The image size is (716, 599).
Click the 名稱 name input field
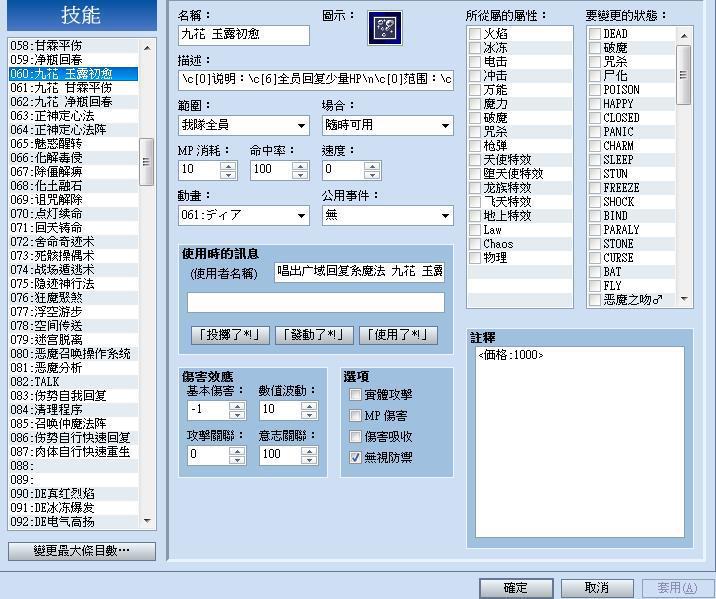pos(244,35)
